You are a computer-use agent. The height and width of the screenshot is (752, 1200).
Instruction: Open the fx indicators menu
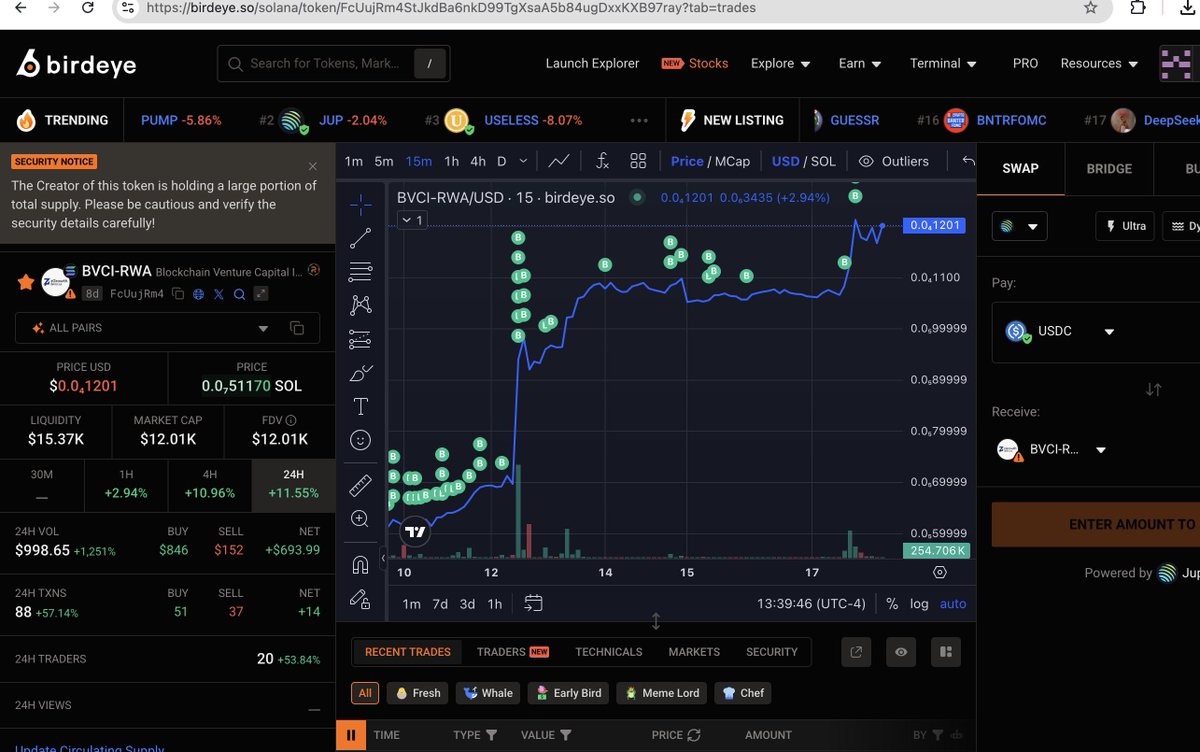click(602, 161)
